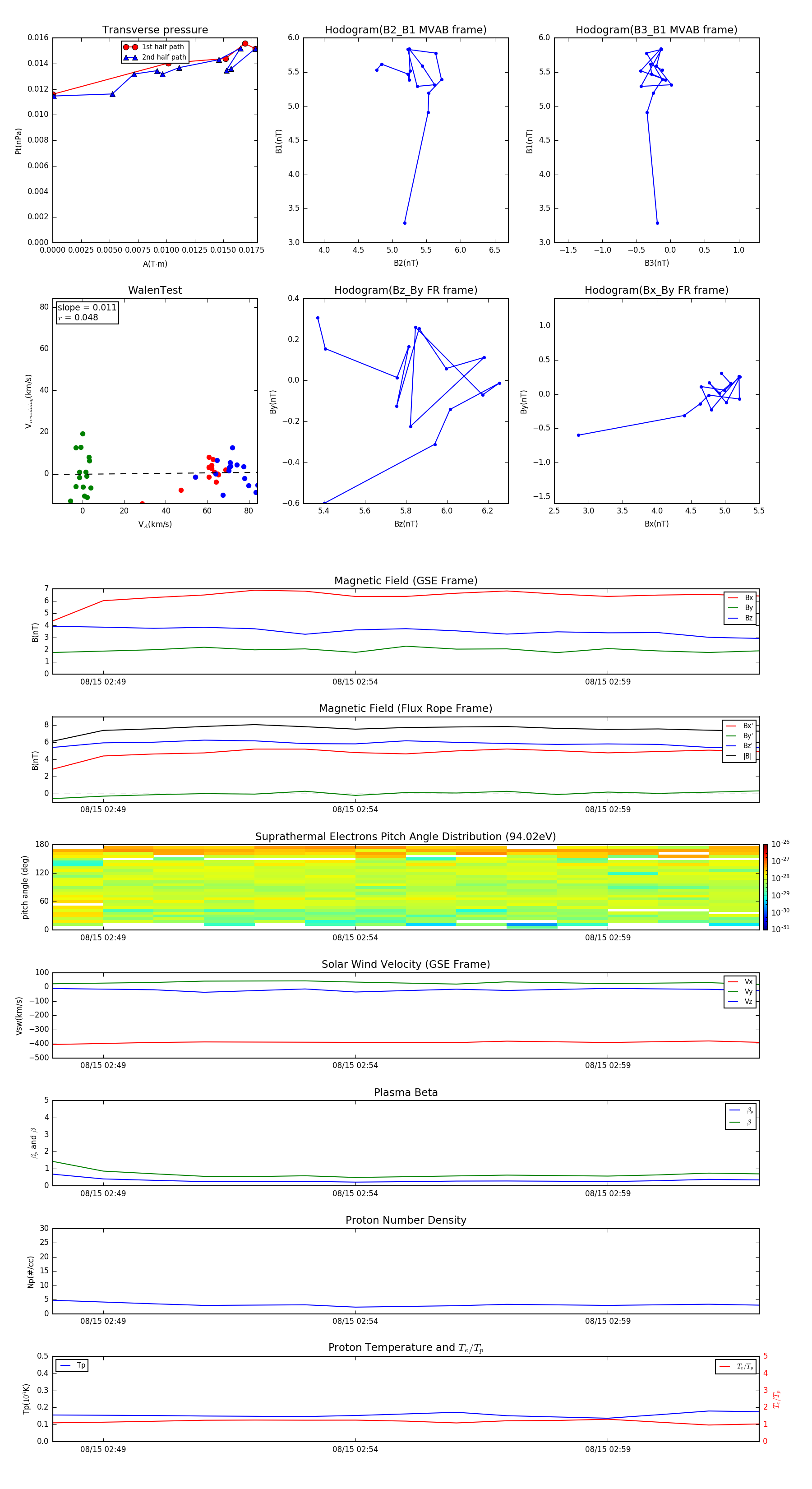Click the 'slope = 0.011' annotation

click(x=87, y=308)
